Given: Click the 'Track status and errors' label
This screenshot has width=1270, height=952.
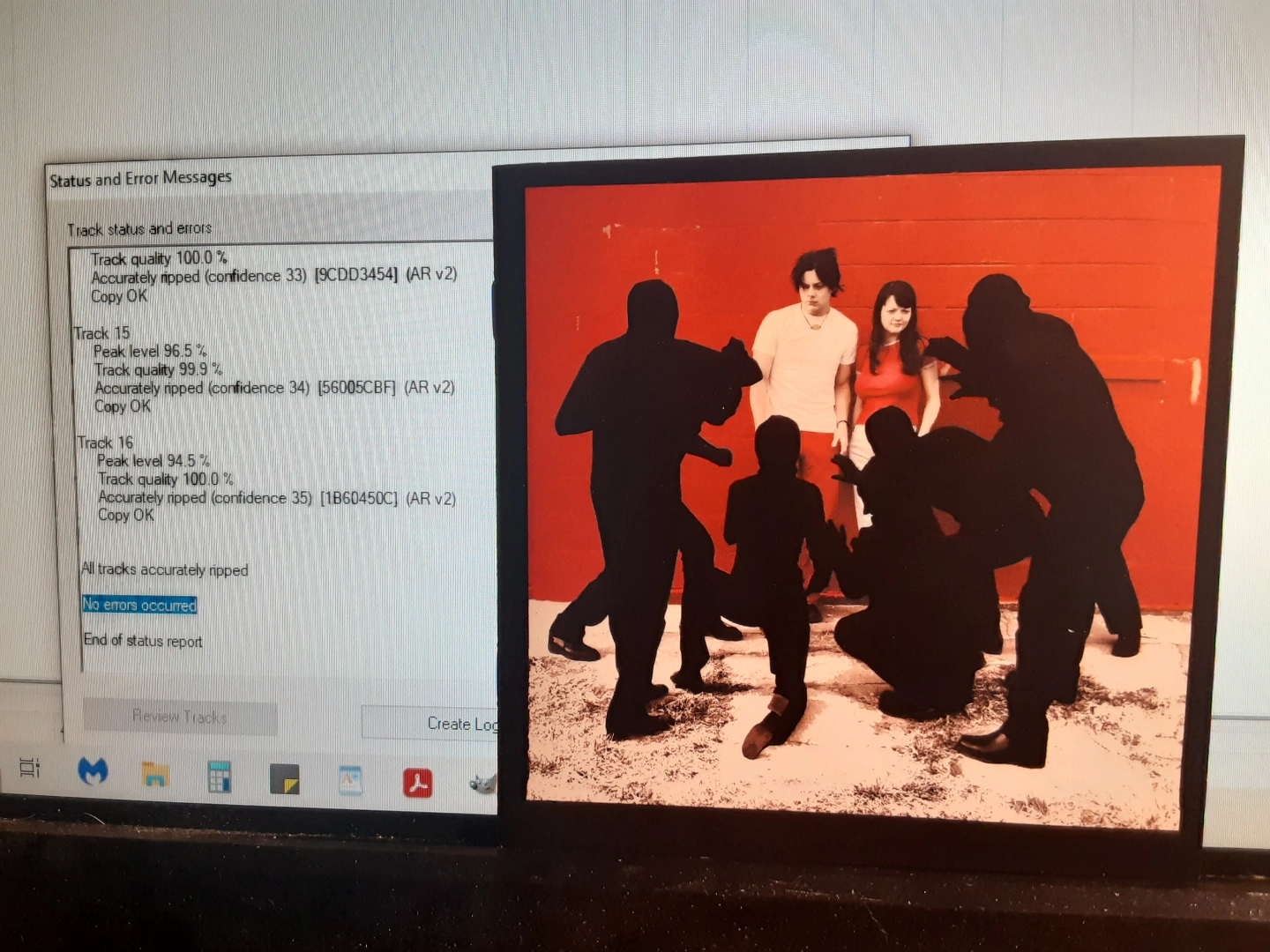Looking at the screenshot, I should [x=139, y=229].
